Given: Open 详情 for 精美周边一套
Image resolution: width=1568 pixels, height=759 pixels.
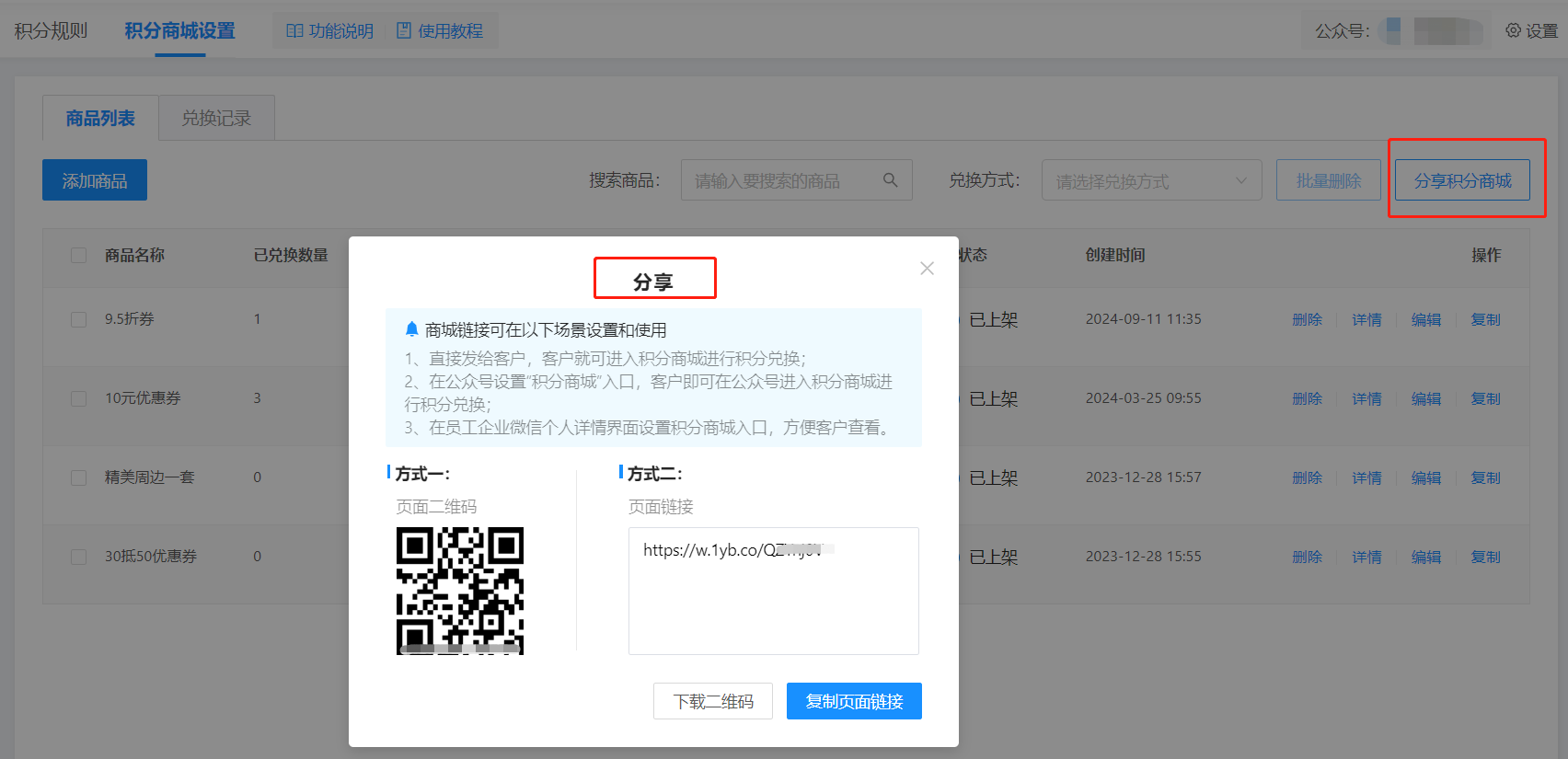Looking at the screenshot, I should 1366,477.
